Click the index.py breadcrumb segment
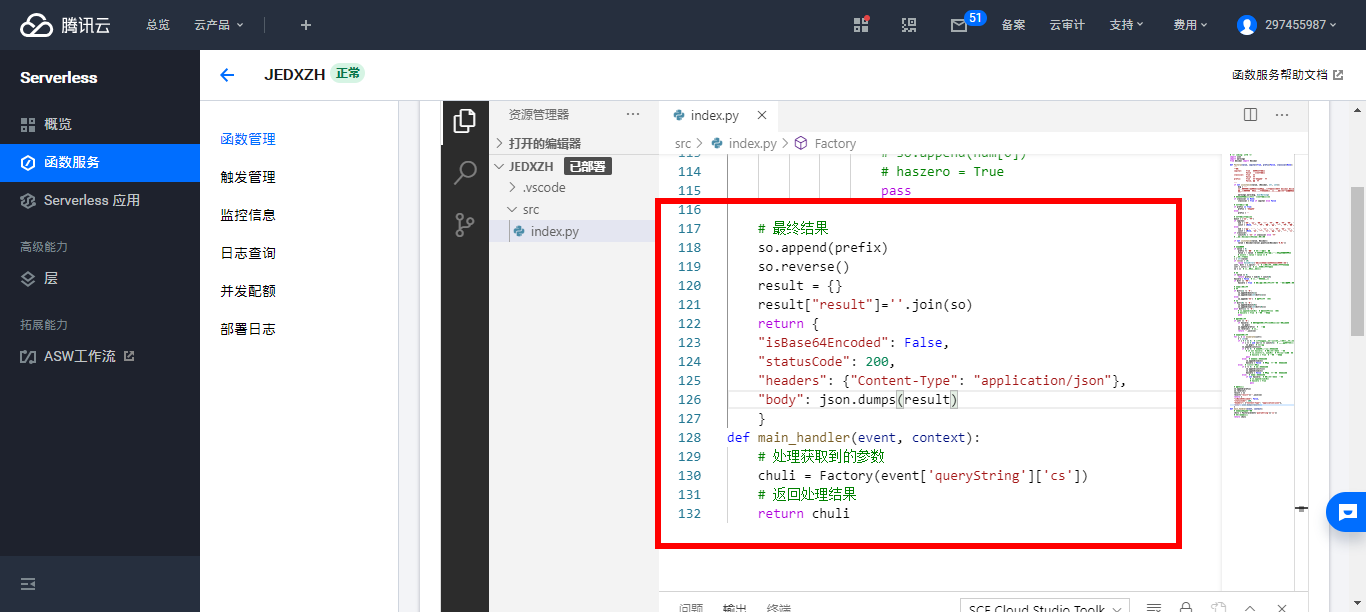Screen dimensions: 1366x612 (x=752, y=143)
